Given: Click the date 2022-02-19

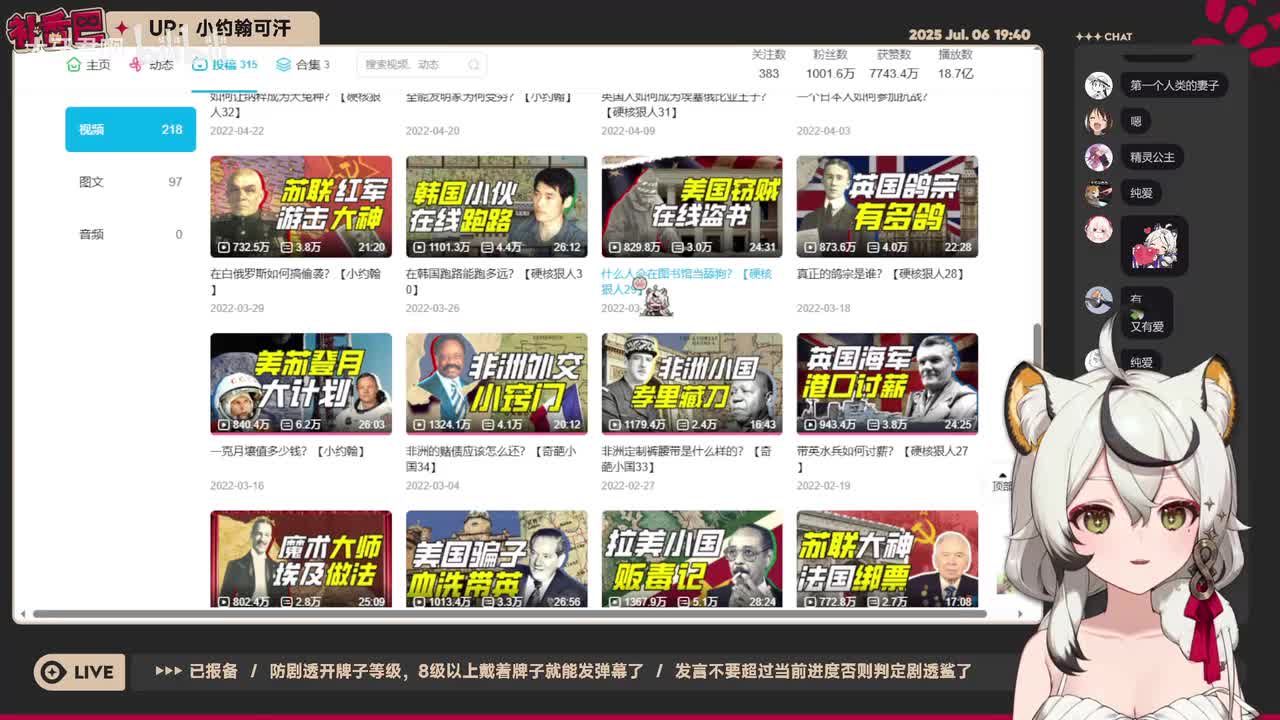Looking at the screenshot, I should [824, 486].
